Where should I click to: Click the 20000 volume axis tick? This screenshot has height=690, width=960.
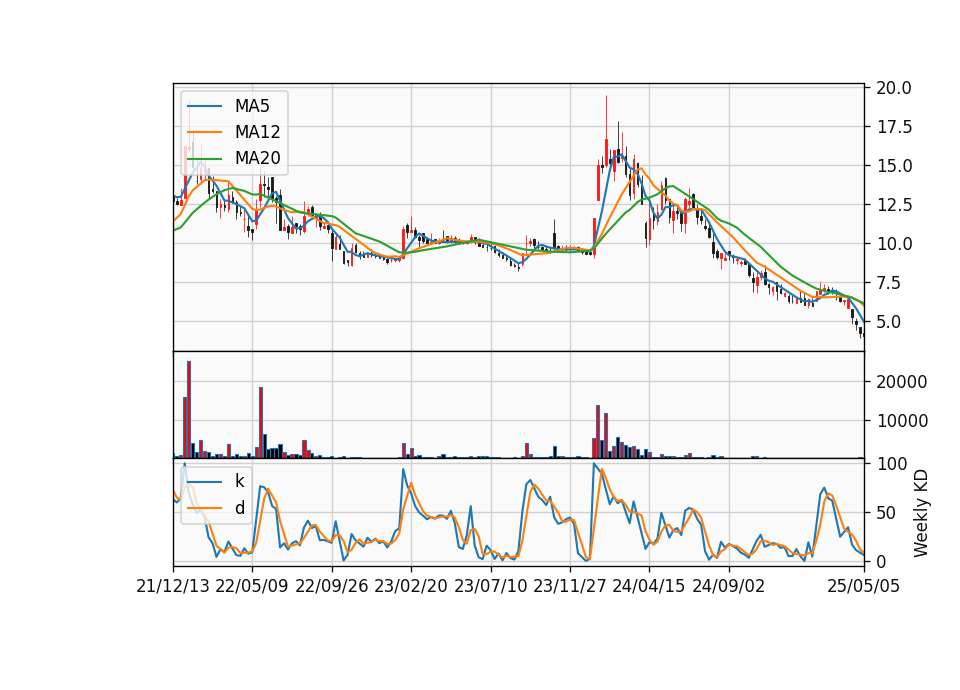click(x=902, y=382)
